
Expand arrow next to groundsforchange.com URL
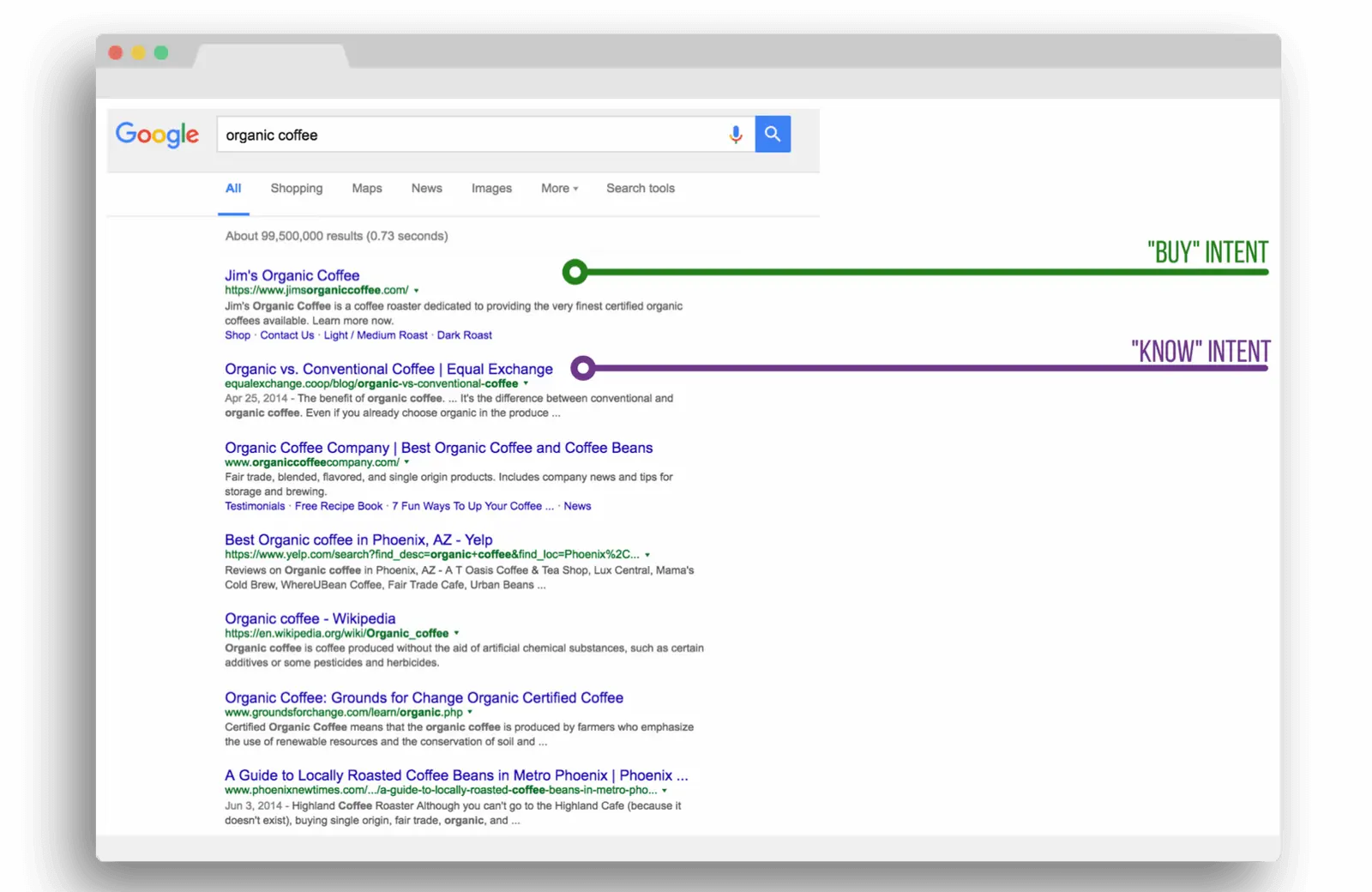point(470,713)
